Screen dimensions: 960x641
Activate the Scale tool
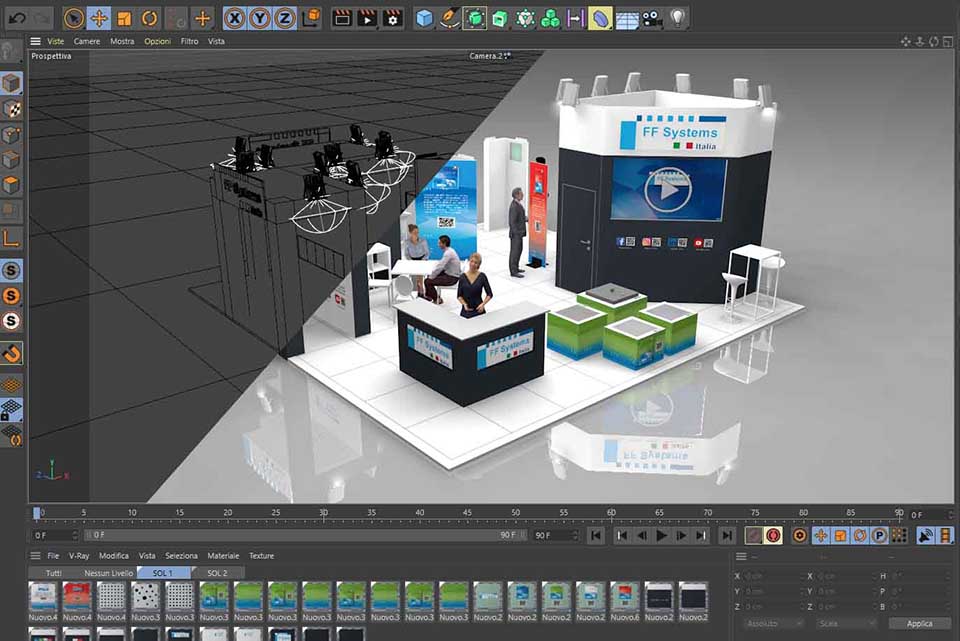[124, 18]
